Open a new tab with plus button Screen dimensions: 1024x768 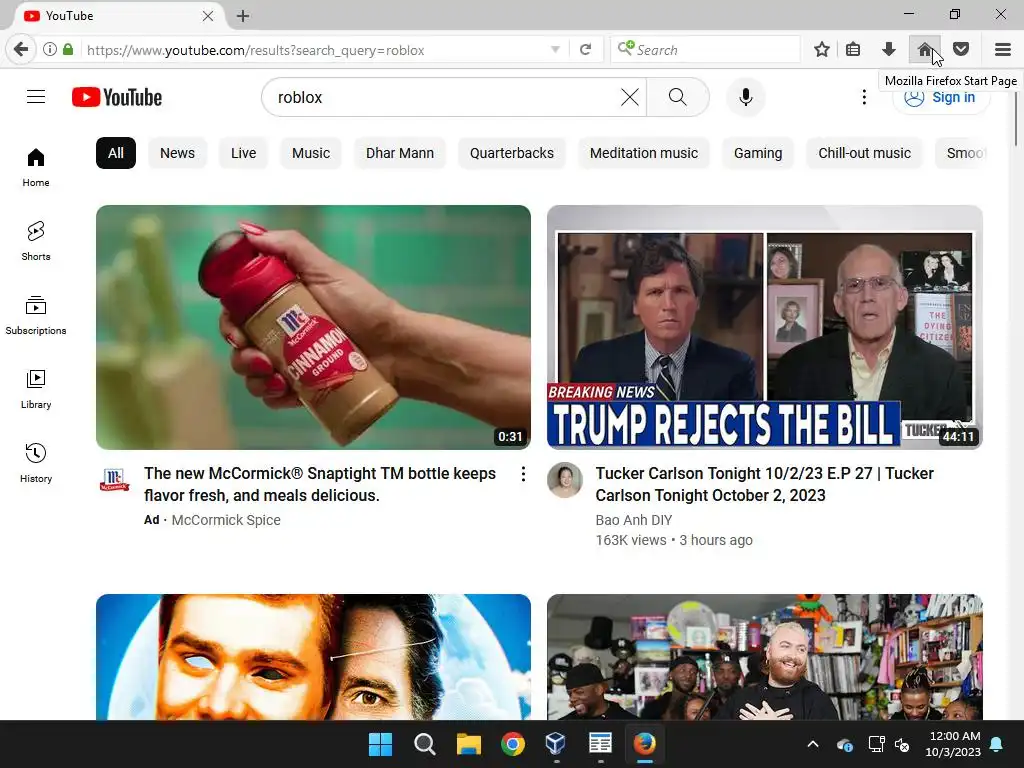coord(243,16)
